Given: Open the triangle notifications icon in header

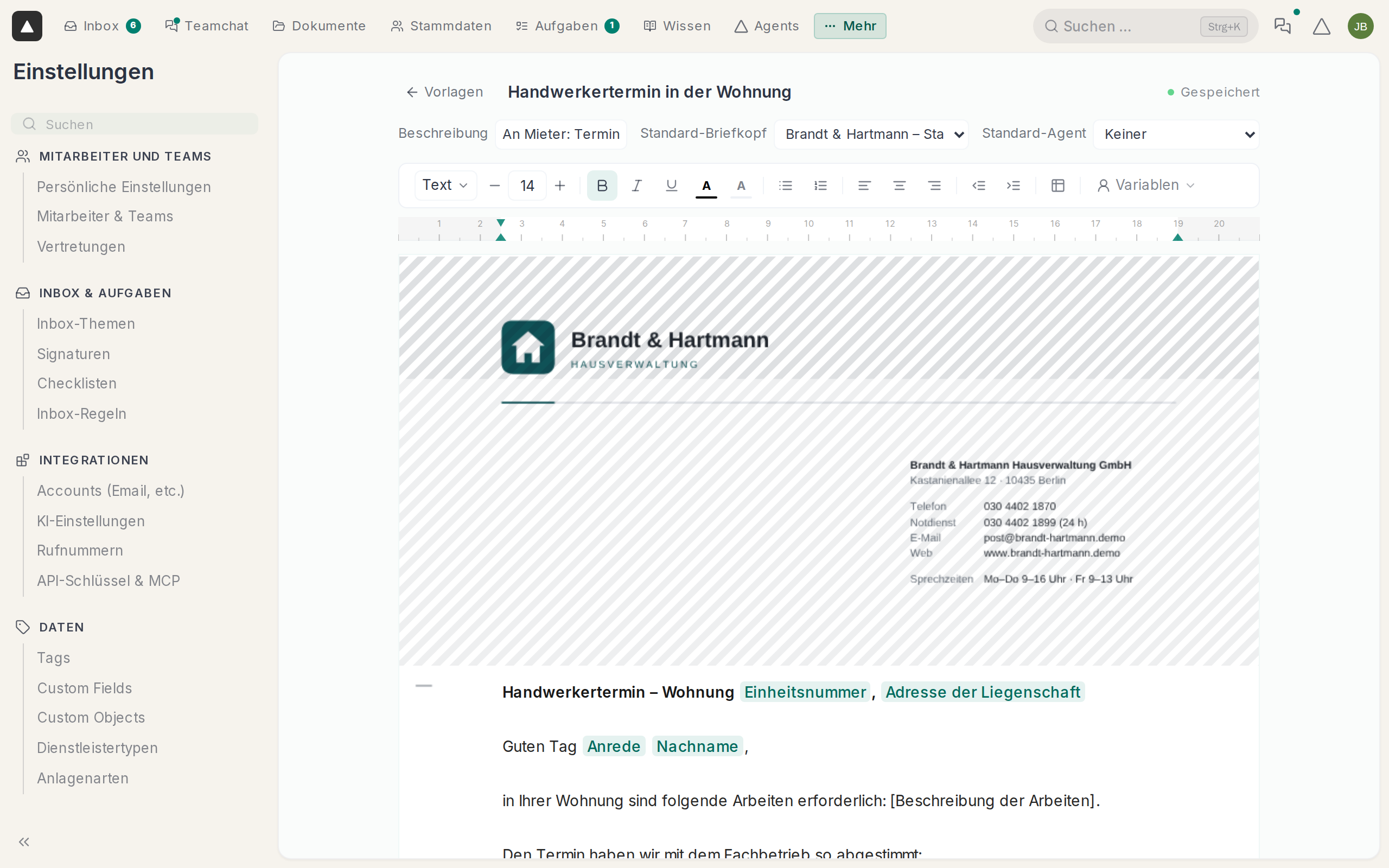Looking at the screenshot, I should click(x=1321, y=26).
